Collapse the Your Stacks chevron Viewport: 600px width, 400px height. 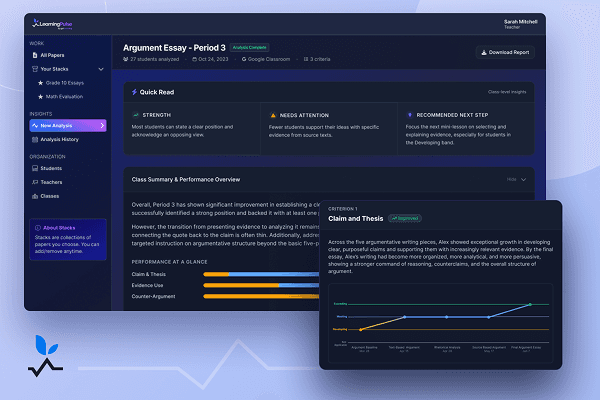click(x=101, y=69)
